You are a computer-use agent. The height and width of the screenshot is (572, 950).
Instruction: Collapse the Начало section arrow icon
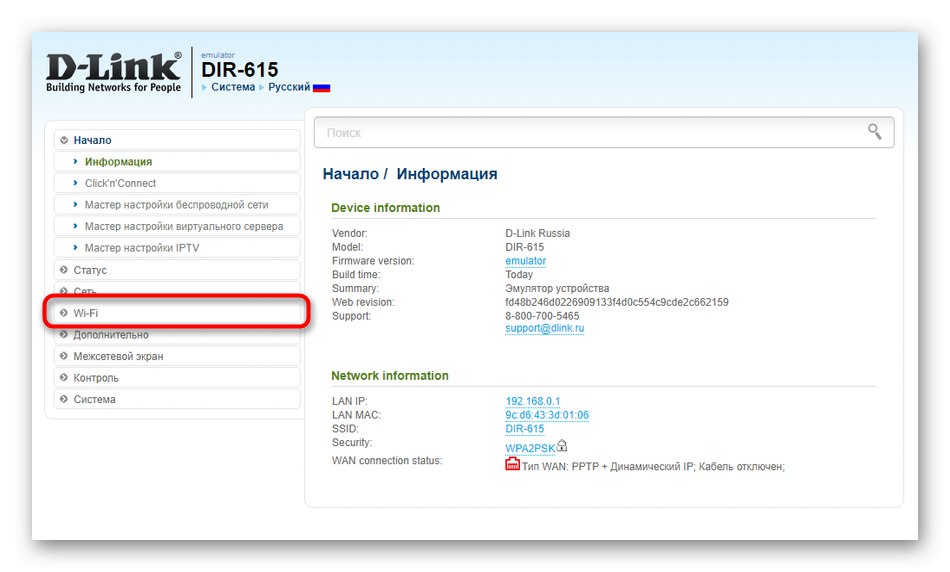pyautogui.click(x=64, y=140)
